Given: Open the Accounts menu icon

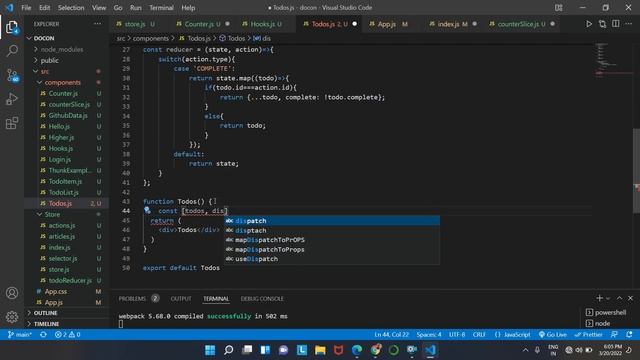Looking at the screenshot, I should (x=12, y=293).
